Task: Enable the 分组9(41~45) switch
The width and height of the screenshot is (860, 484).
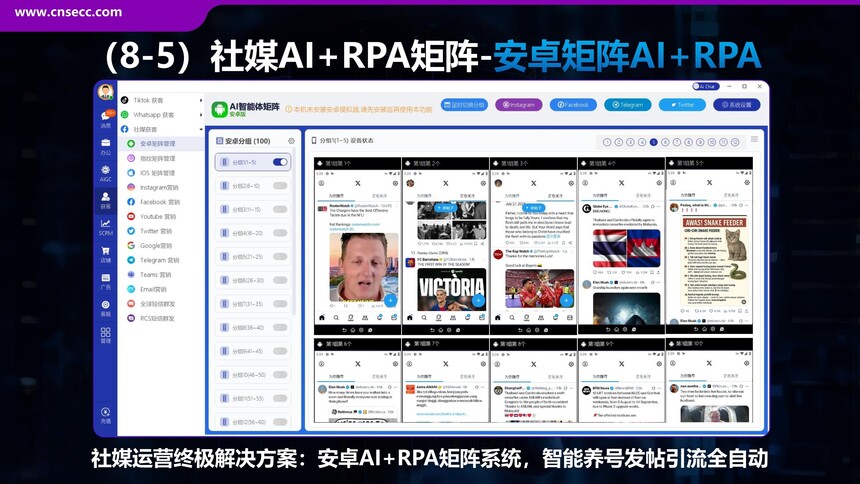Action: click(280, 351)
